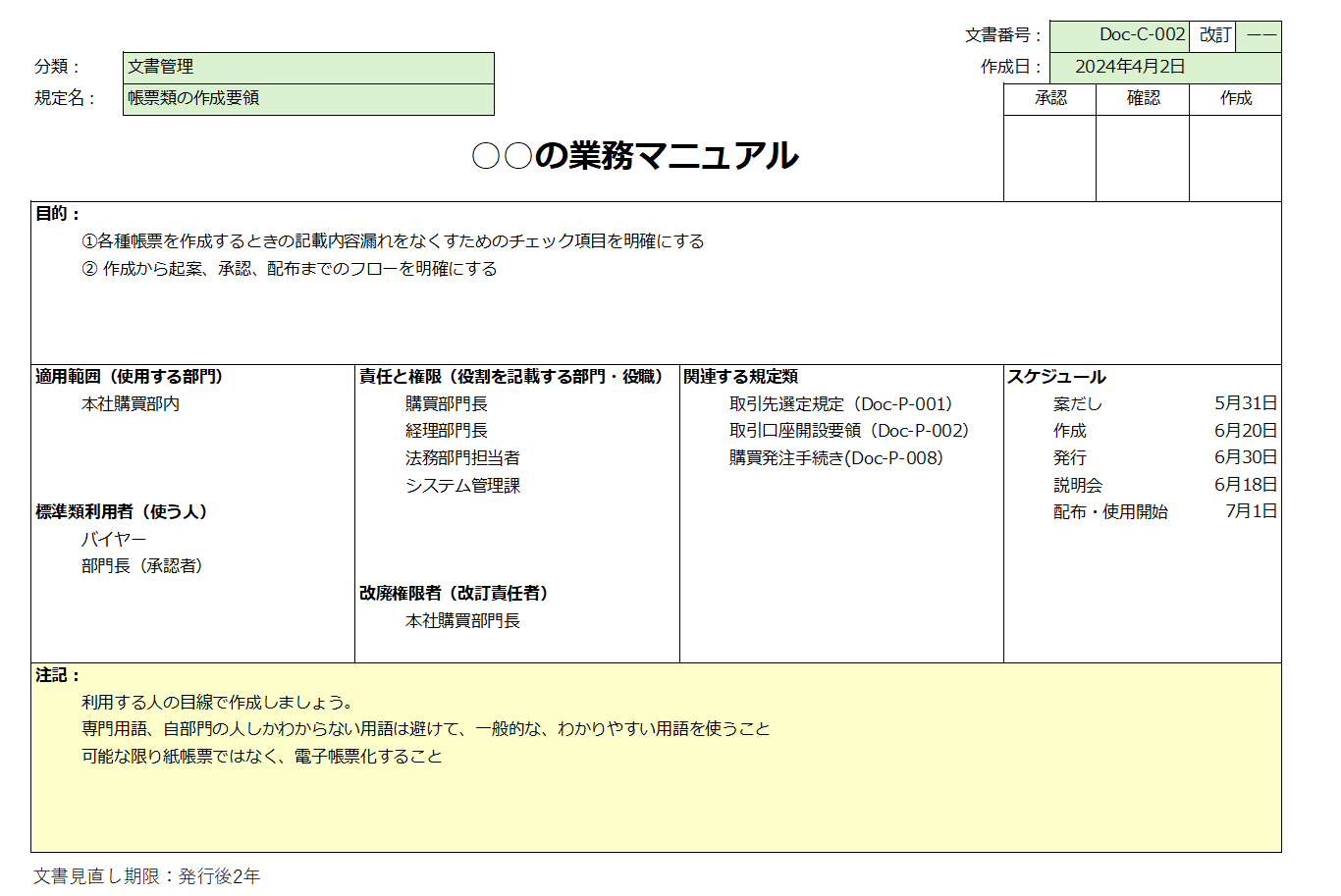Screen dimensions: 1341x896
Task: Click the 発行 schedule item
Action: (x=1070, y=458)
